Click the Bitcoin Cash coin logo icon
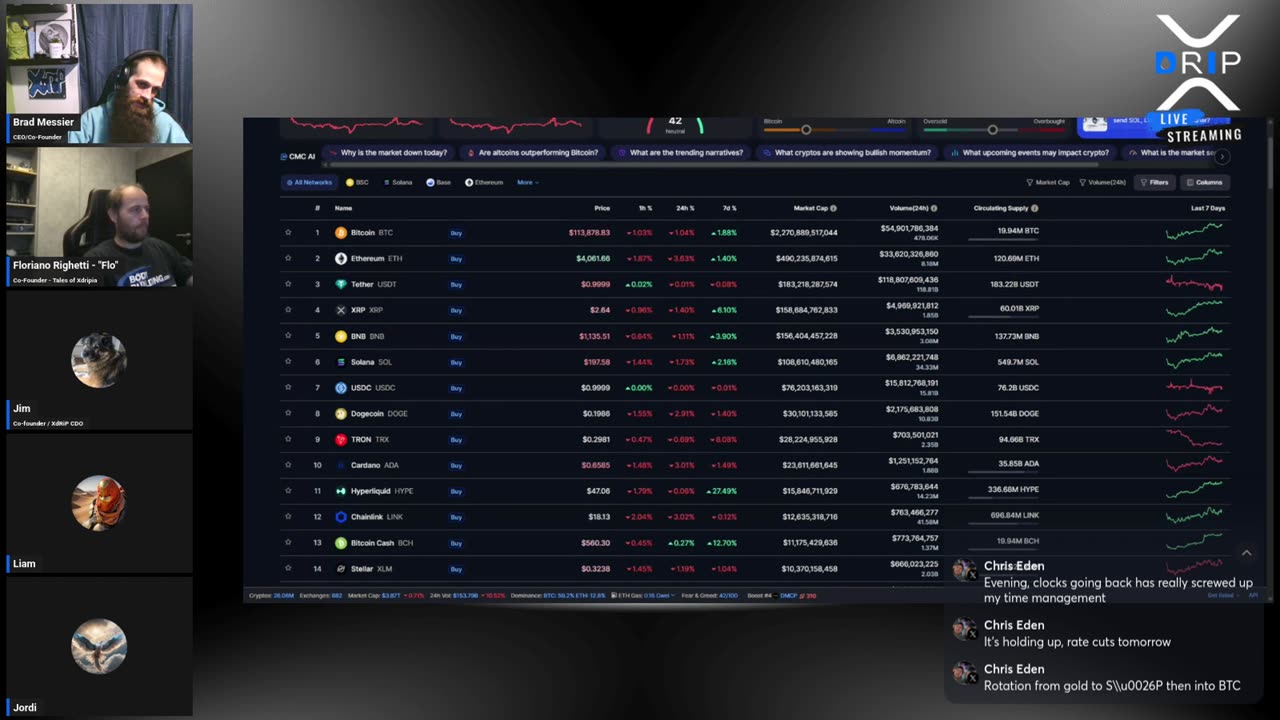The height and width of the screenshot is (720, 1280). tap(341, 543)
